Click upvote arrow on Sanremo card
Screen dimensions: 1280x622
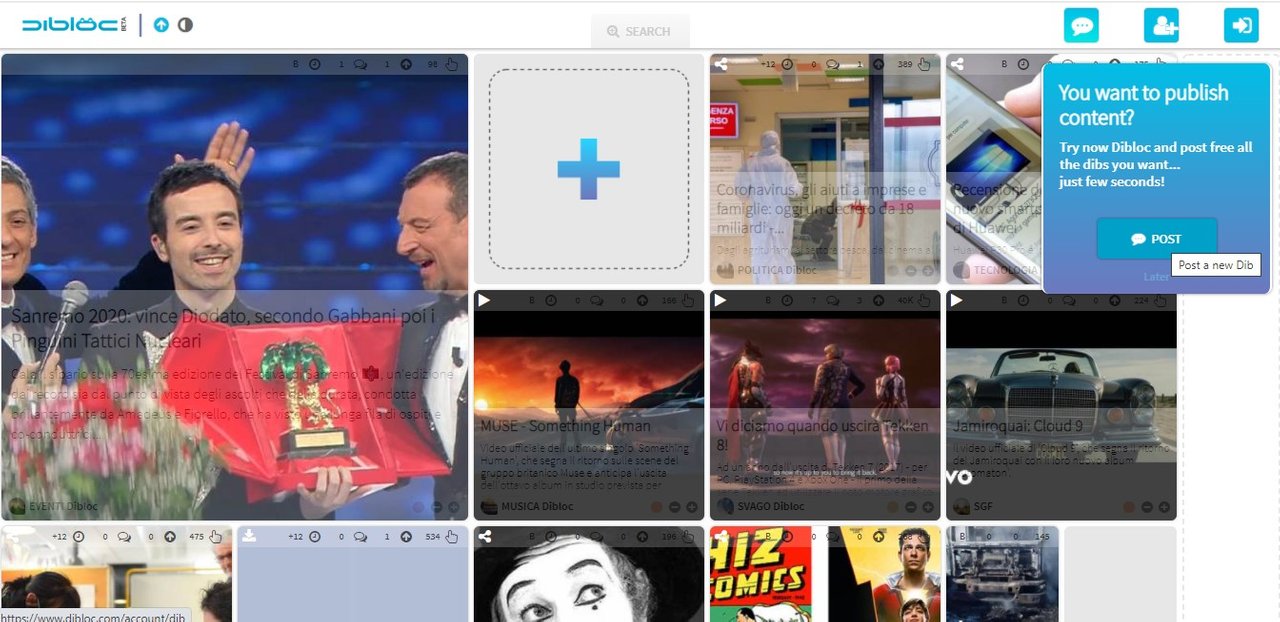(406, 64)
